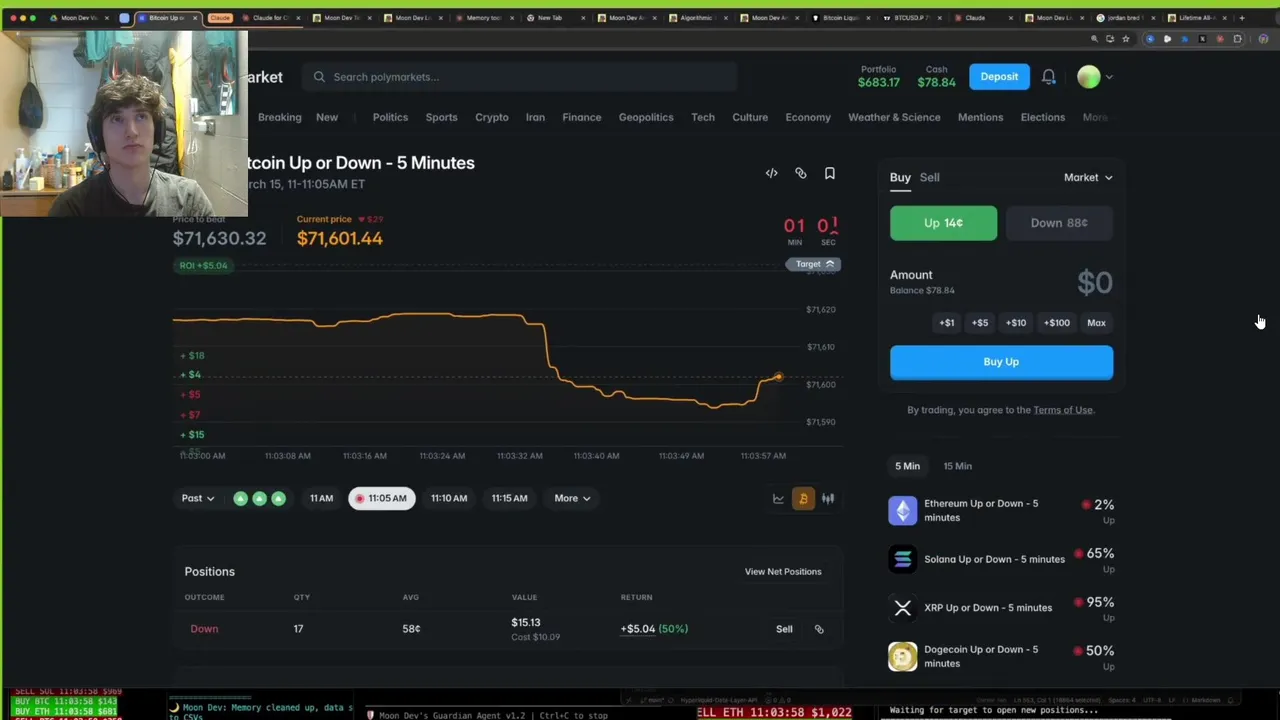Click the Down outcome in Positions table
1280x720 pixels.
pos(204,629)
